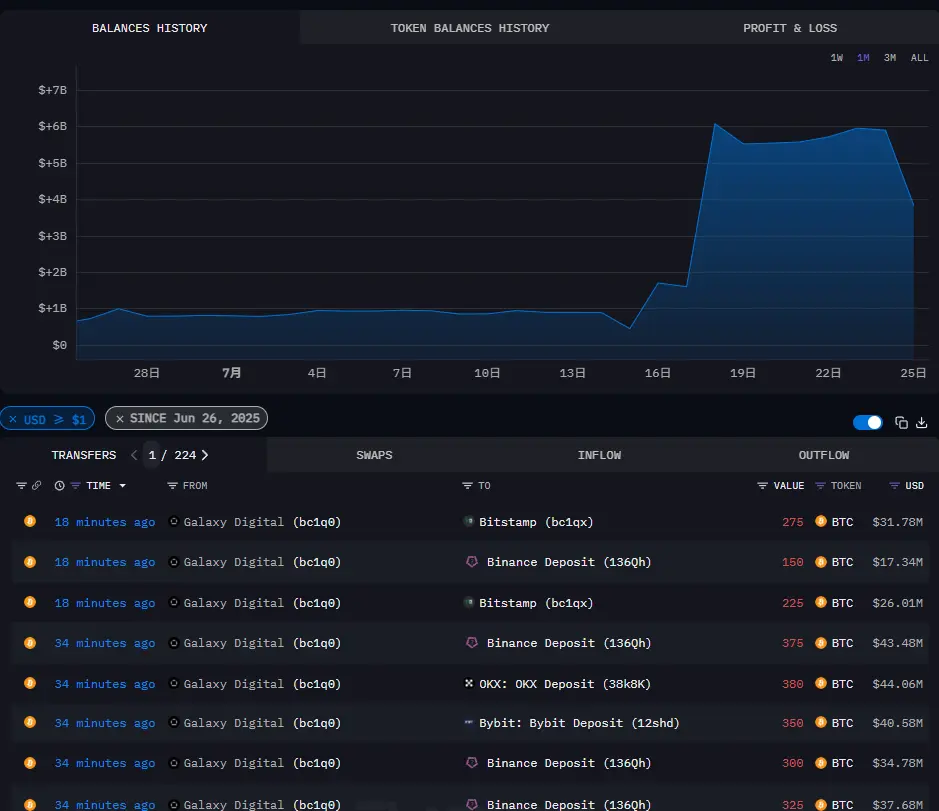Expand the TIME sort dropdown arrow
The width and height of the screenshot is (939, 811).
pos(122,486)
